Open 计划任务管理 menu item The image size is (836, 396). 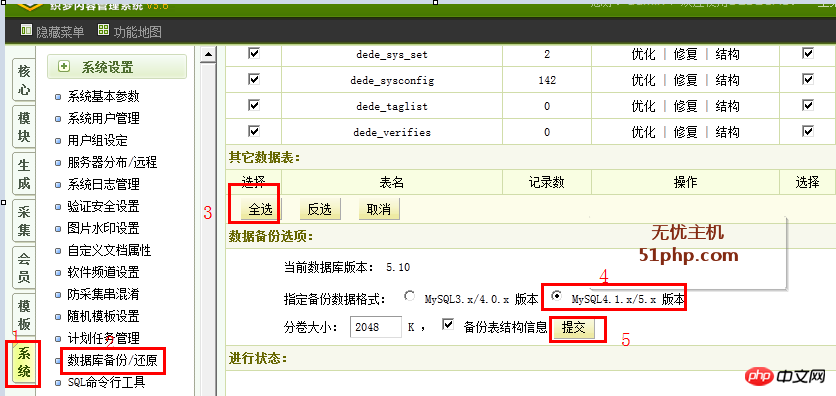103,338
